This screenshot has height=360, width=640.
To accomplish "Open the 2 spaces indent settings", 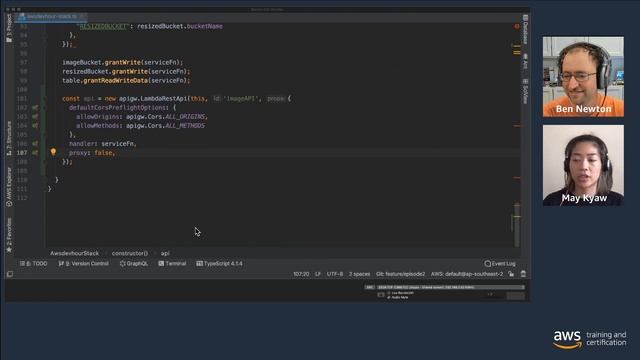I will [359, 274].
